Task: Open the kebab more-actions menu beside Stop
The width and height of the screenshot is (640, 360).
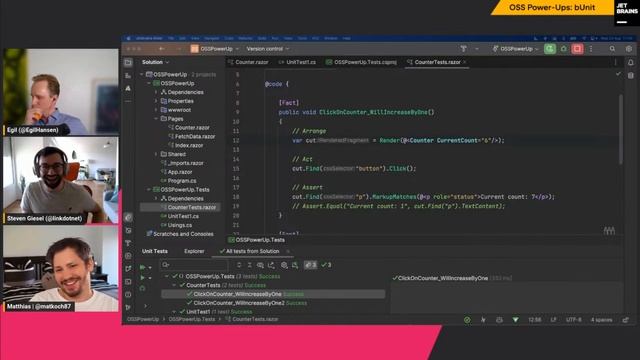Action: click(591, 49)
